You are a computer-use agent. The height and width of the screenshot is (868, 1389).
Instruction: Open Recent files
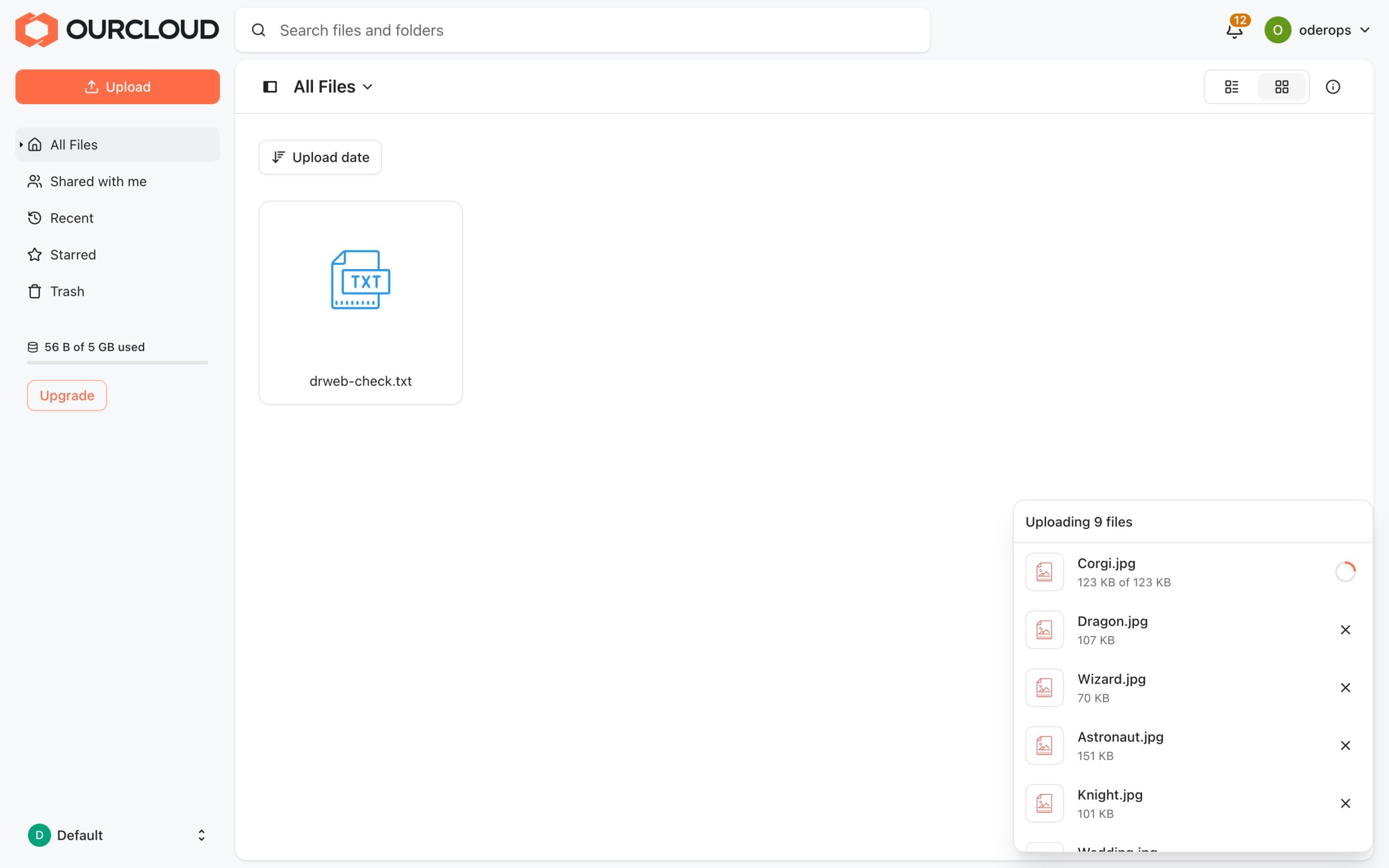click(117, 218)
